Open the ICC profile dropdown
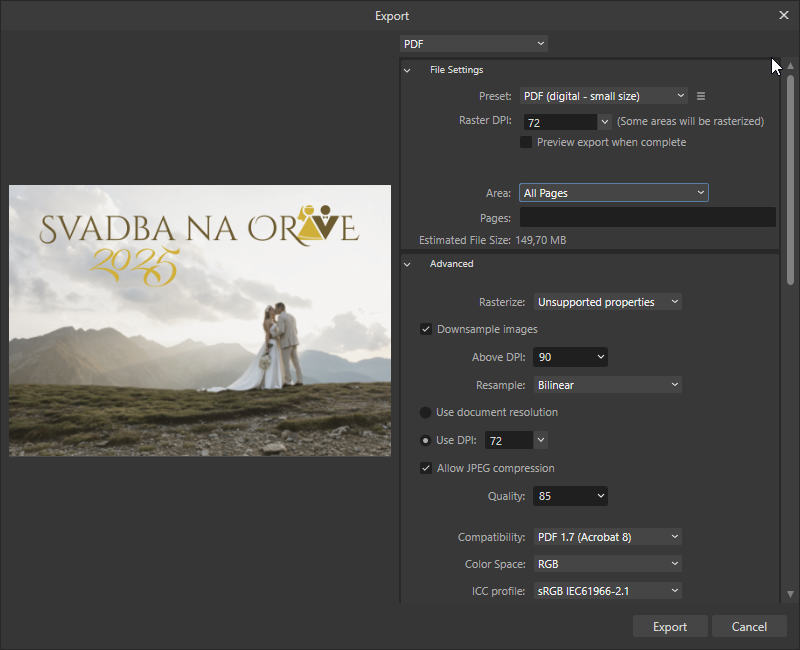This screenshot has height=650, width=800. coord(607,591)
